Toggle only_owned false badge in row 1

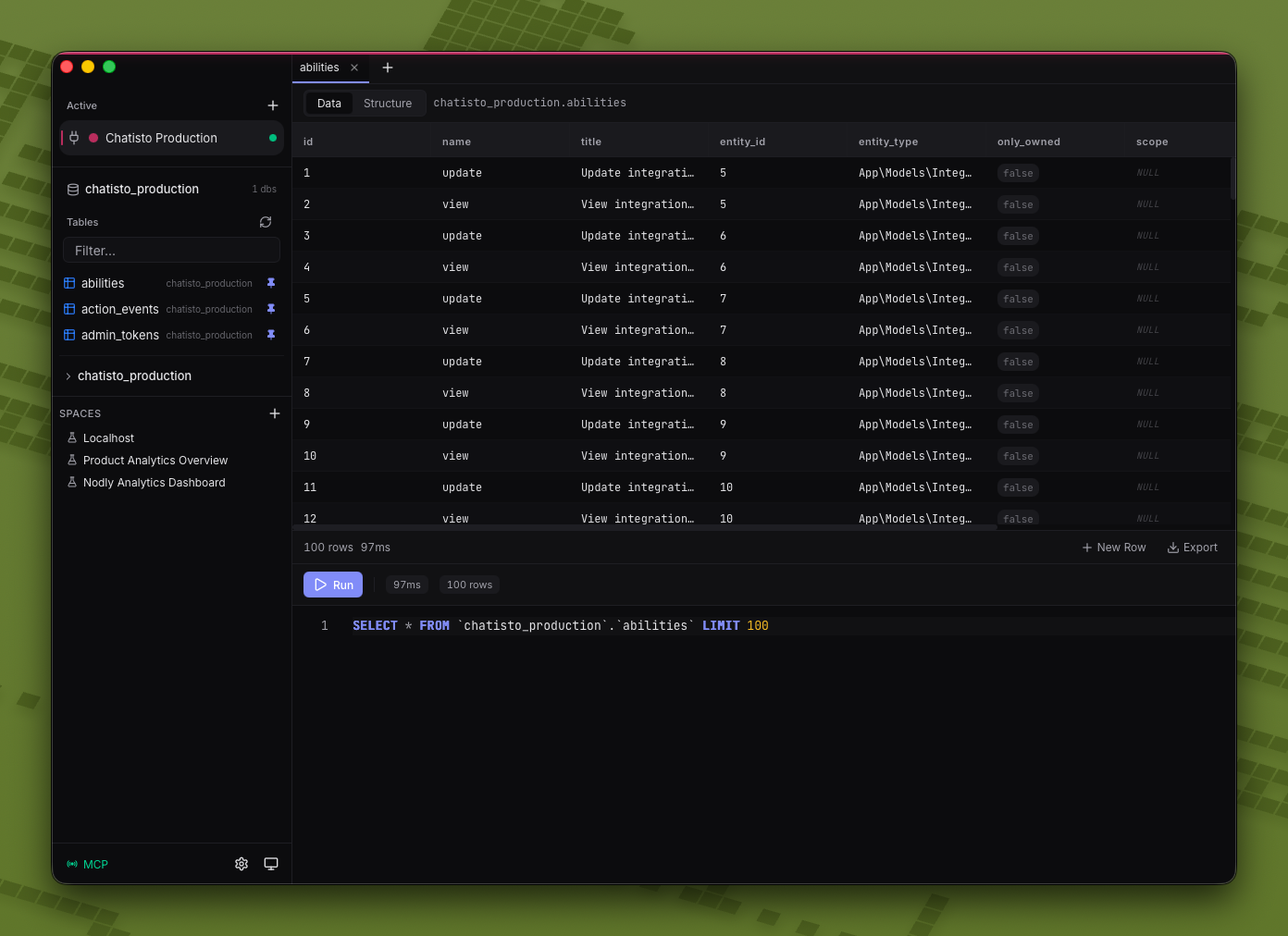[1018, 173]
